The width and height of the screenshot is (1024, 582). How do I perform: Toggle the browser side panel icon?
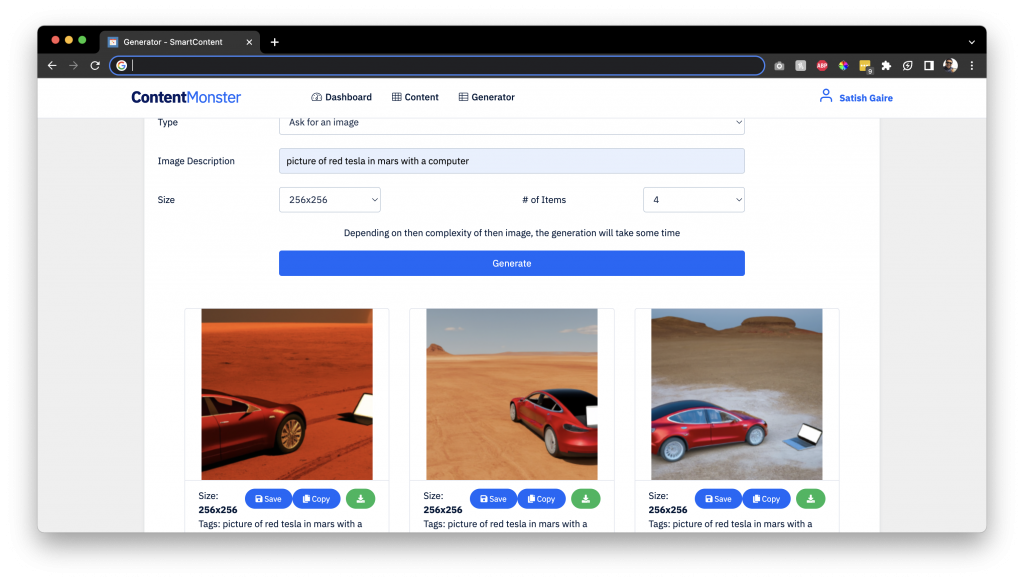pyautogui.click(x=929, y=65)
